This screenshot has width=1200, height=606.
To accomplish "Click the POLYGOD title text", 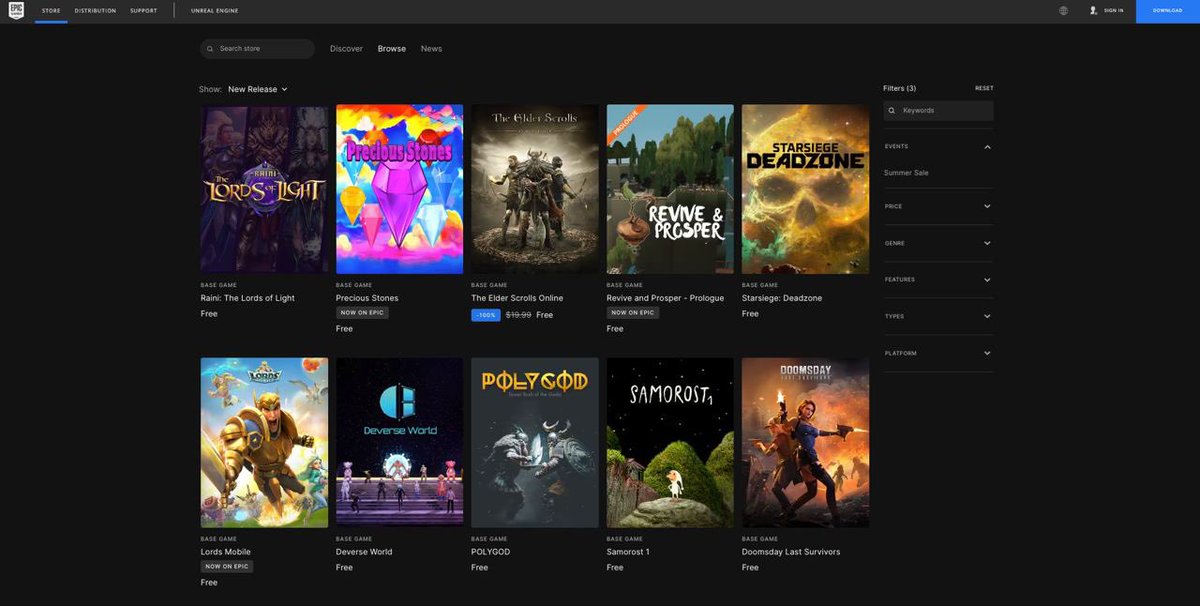I will tap(490, 552).
